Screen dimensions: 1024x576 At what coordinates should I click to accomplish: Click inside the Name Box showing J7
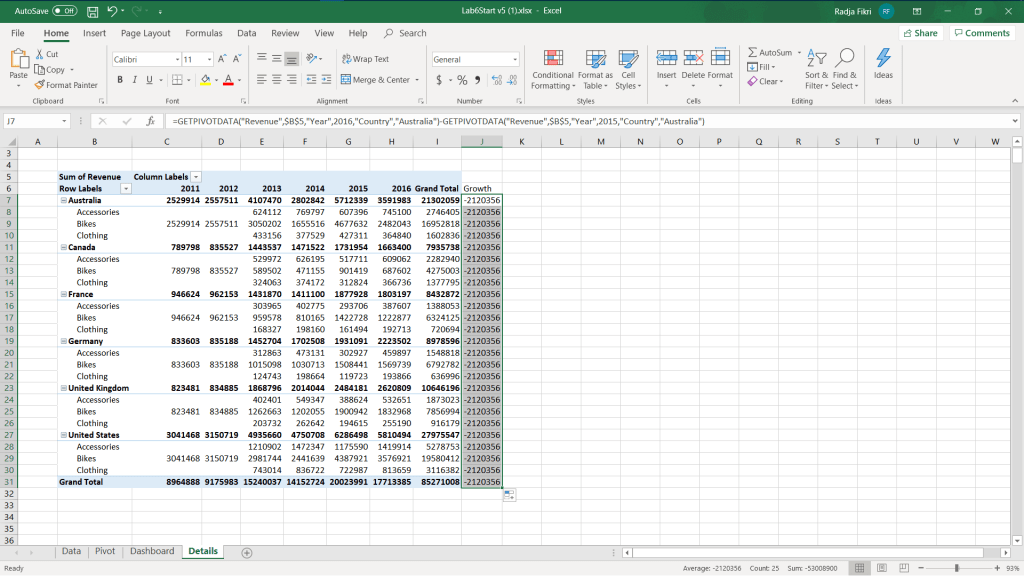[x=30, y=121]
